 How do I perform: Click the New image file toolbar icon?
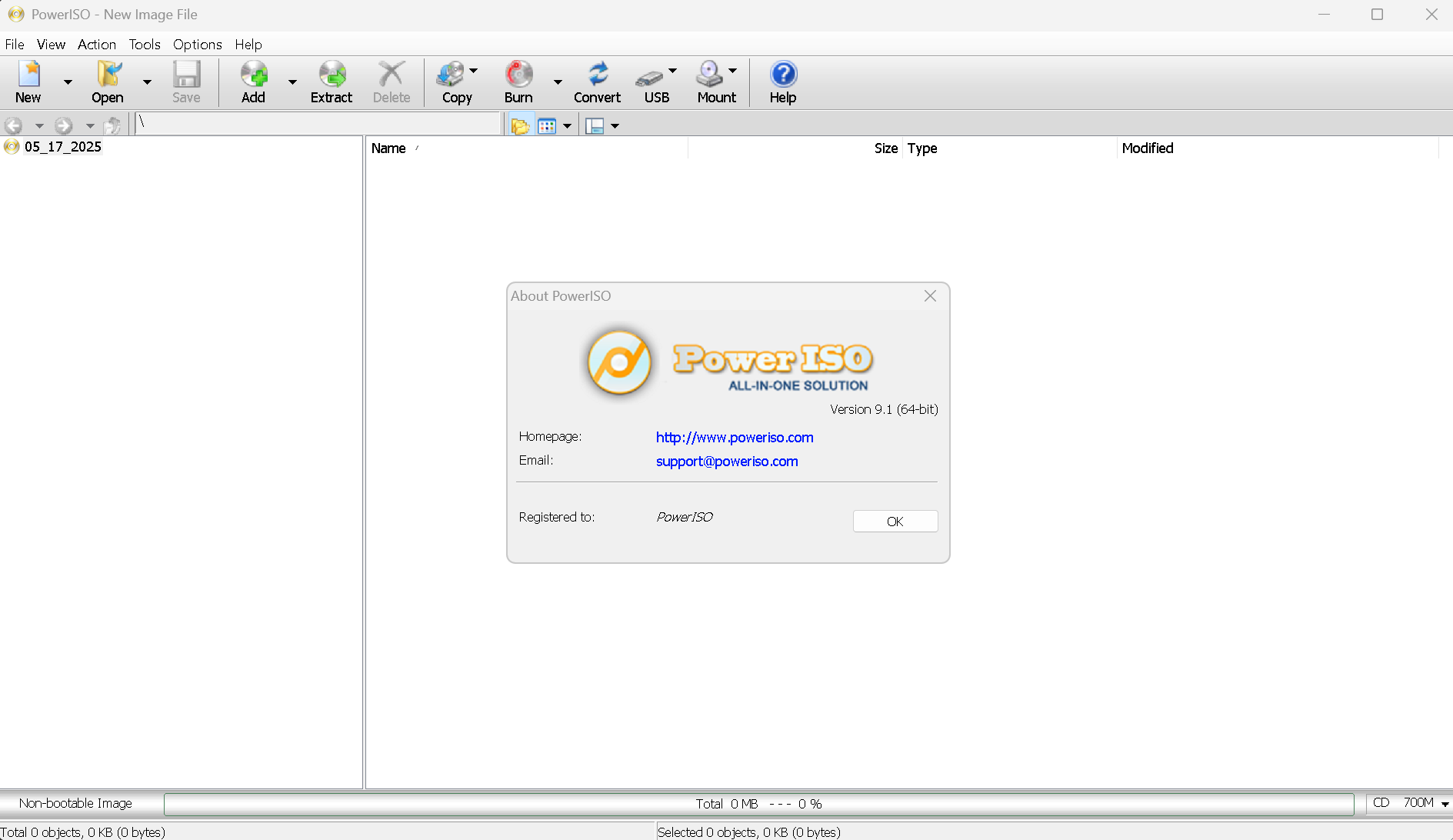click(29, 82)
